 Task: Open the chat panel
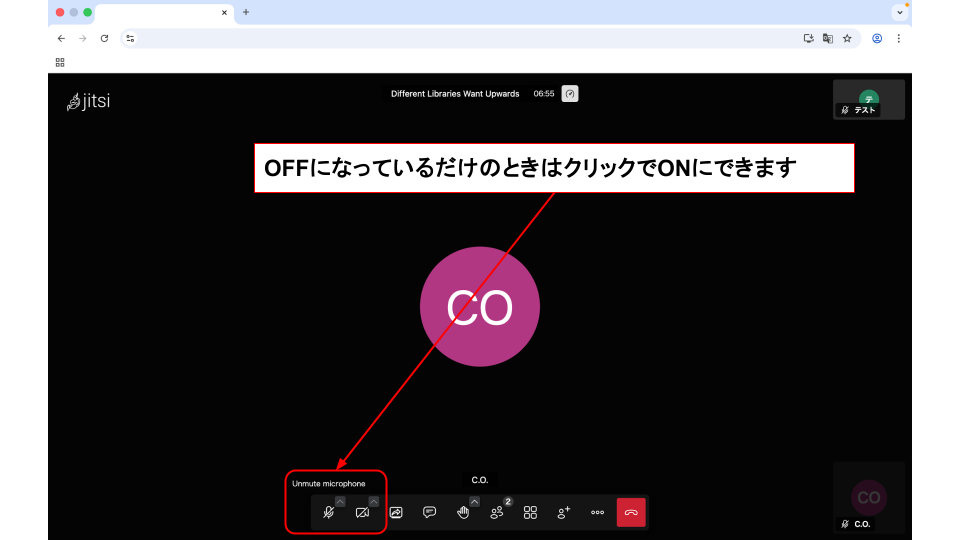(429, 512)
